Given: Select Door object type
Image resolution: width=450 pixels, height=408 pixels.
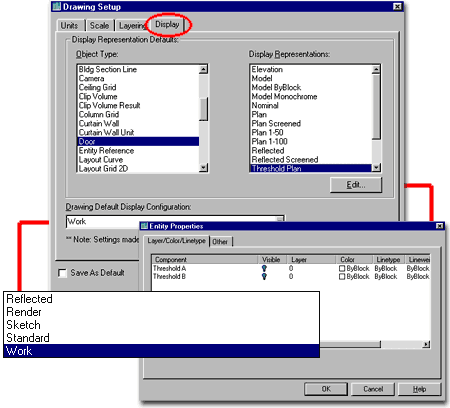Looking at the screenshot, I should [138, 141].
